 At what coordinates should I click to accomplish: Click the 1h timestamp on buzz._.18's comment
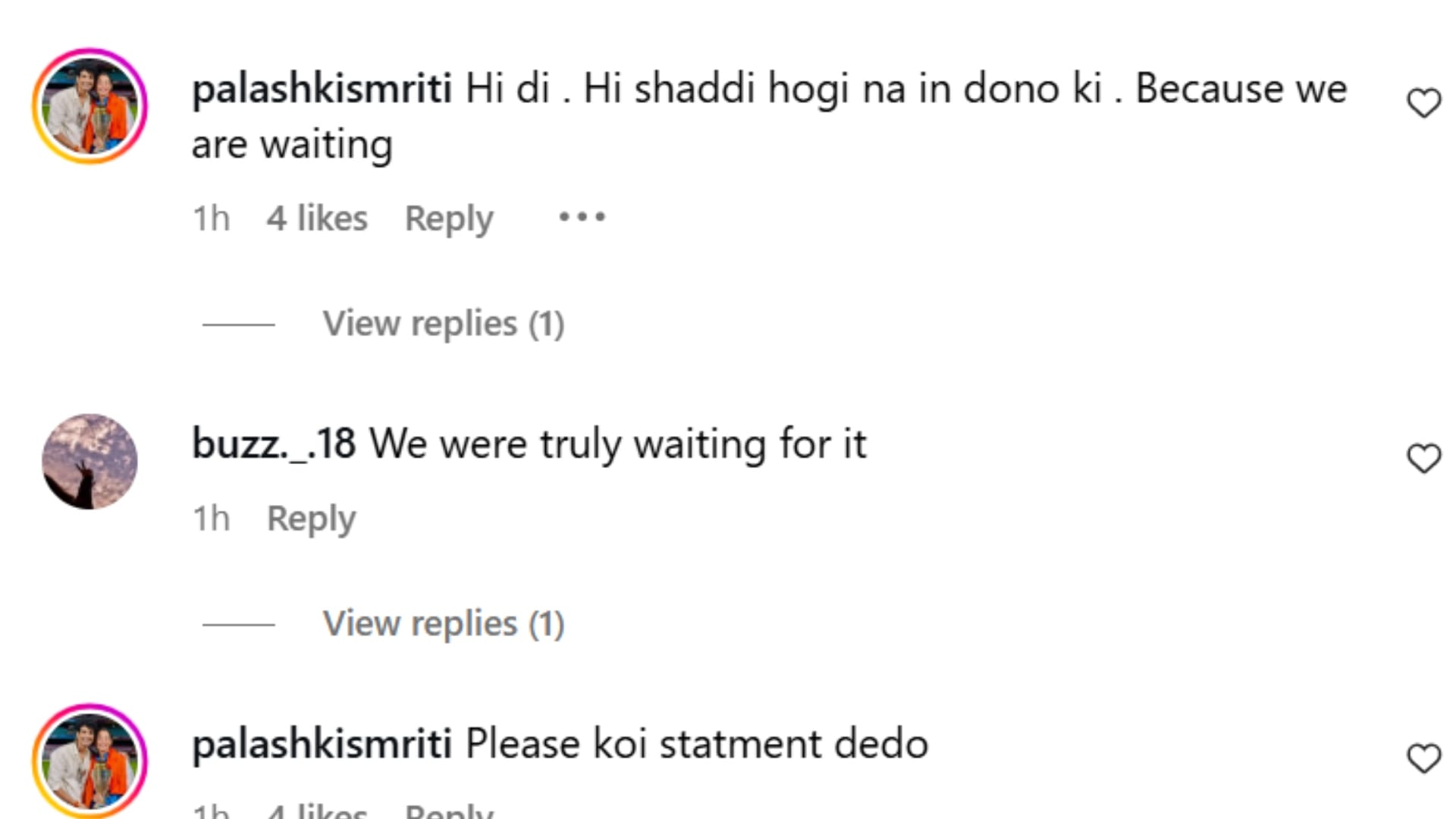pyautogui.click(x=211, y=519)
